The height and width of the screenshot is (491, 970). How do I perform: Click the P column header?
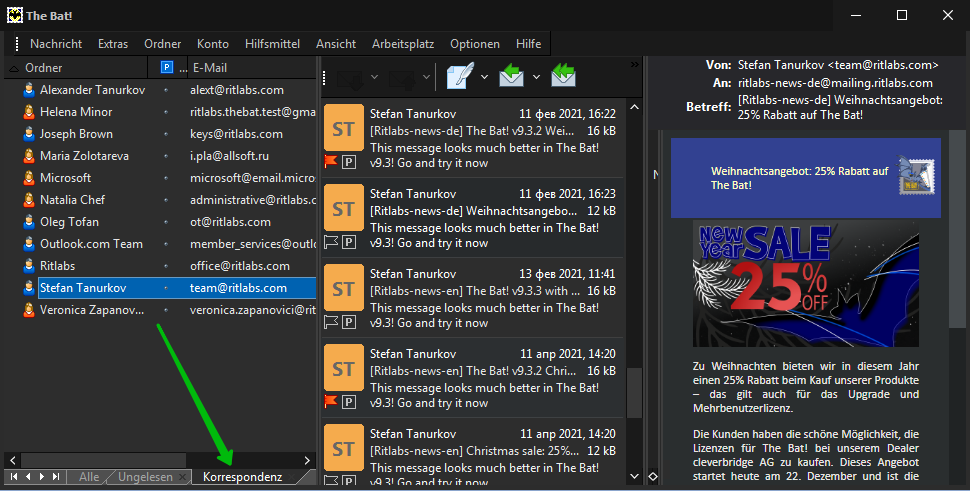166,67
